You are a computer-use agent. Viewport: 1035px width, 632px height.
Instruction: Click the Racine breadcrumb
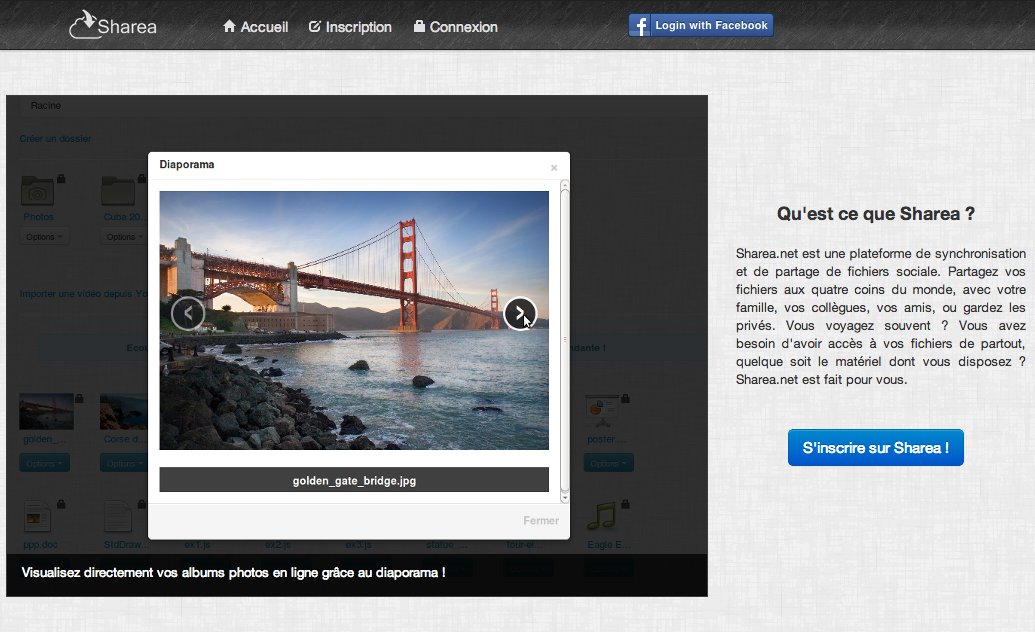click(46, 106)
